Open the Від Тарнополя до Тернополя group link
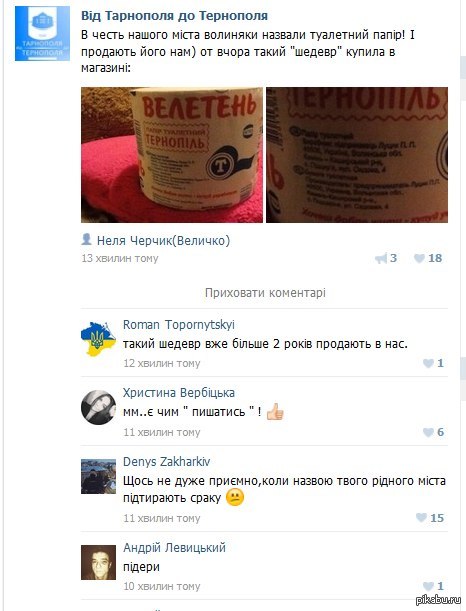Screen dimensions: 466x611 [175, 16]
